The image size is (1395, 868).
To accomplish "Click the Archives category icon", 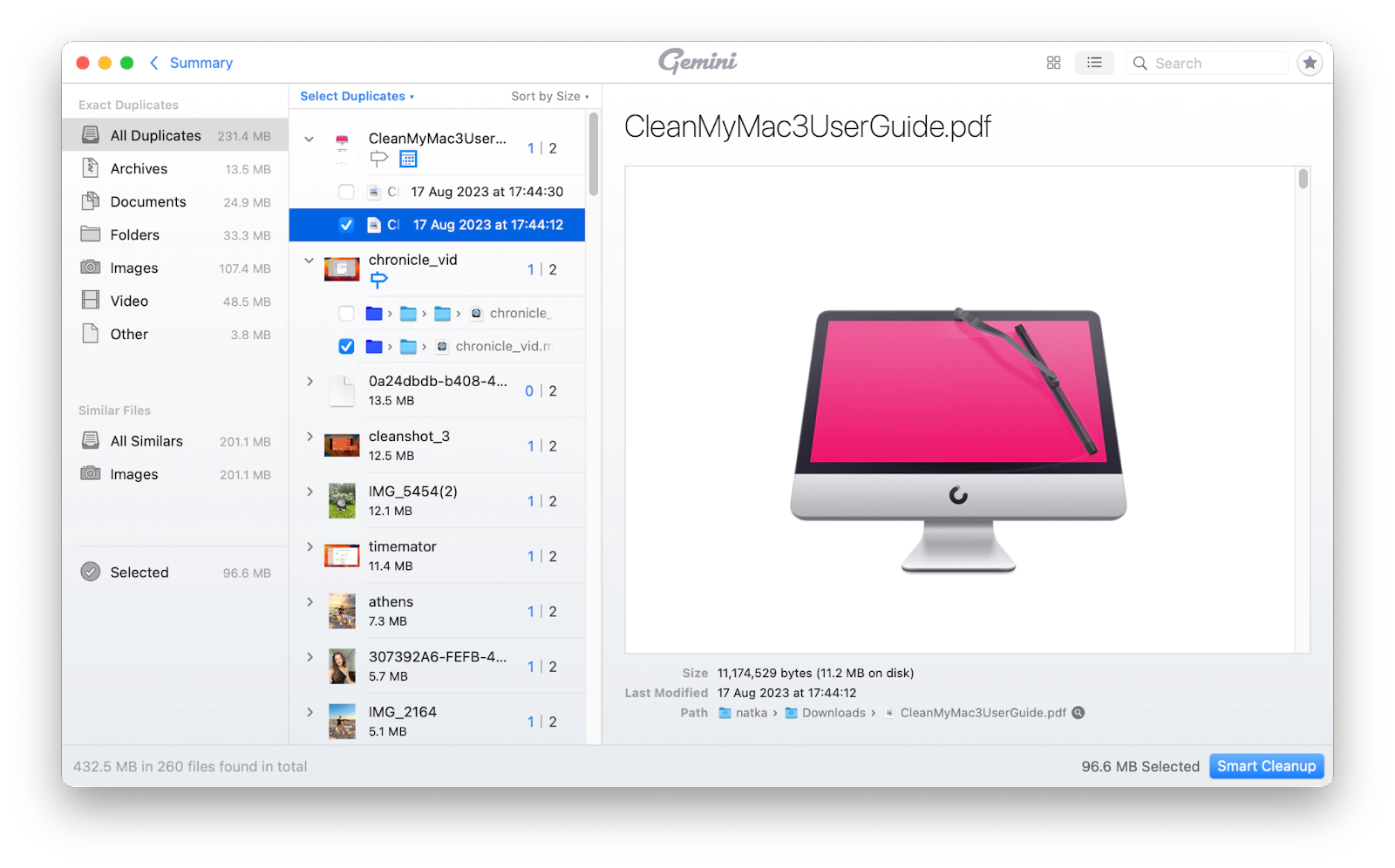I will pyautogui.click(x=91, y=168).
